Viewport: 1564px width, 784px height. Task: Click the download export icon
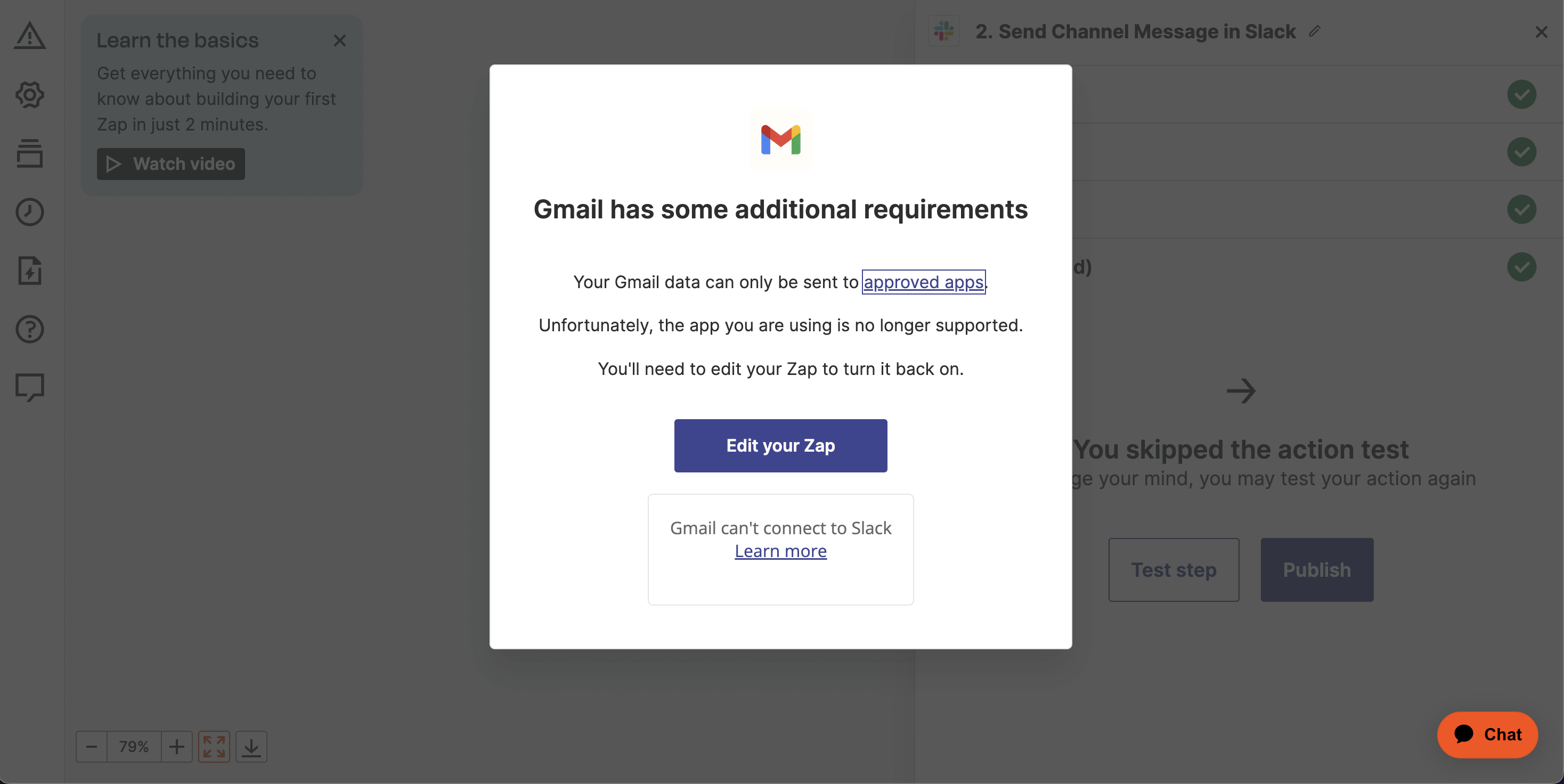251,746
